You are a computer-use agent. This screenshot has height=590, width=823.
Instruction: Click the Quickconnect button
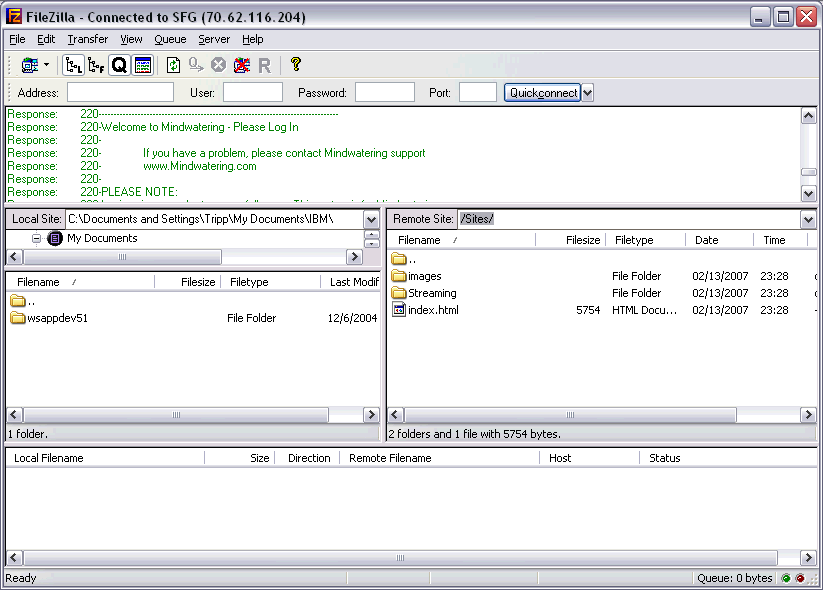(x=542, y=93)
